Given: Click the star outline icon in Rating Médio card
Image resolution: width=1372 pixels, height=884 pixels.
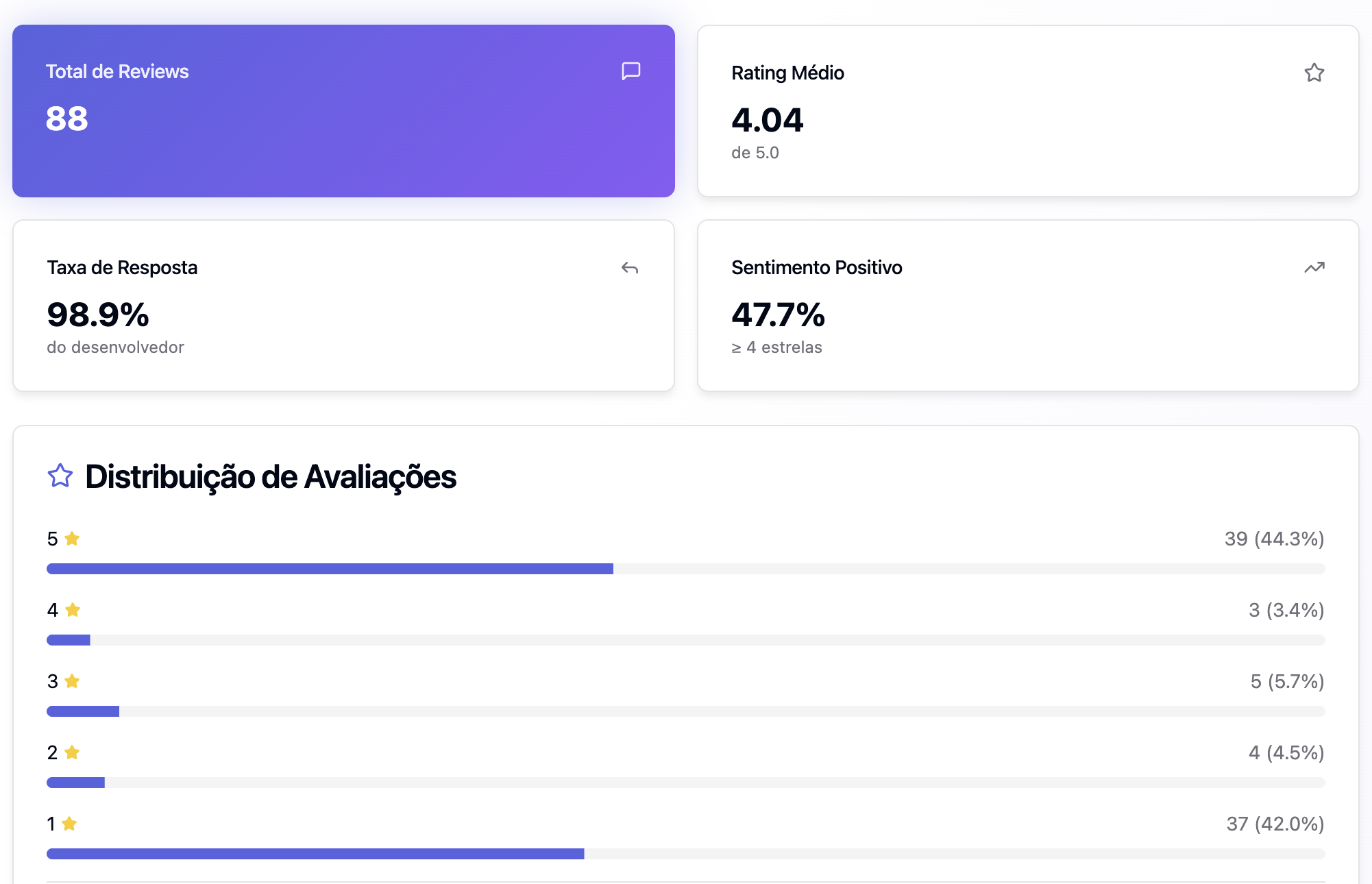Looking at the screenshot, I should pos(1314,73).
